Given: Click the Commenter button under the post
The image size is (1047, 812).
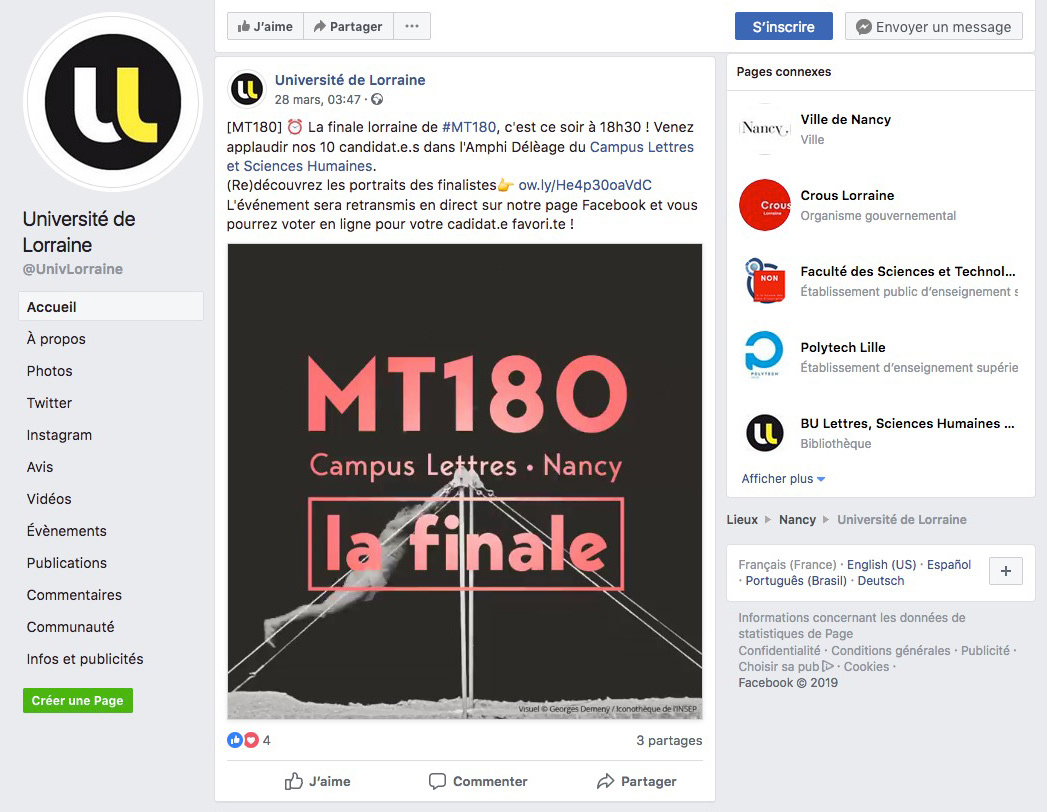Looking at the screenshot, I should (x=478, y=781).
